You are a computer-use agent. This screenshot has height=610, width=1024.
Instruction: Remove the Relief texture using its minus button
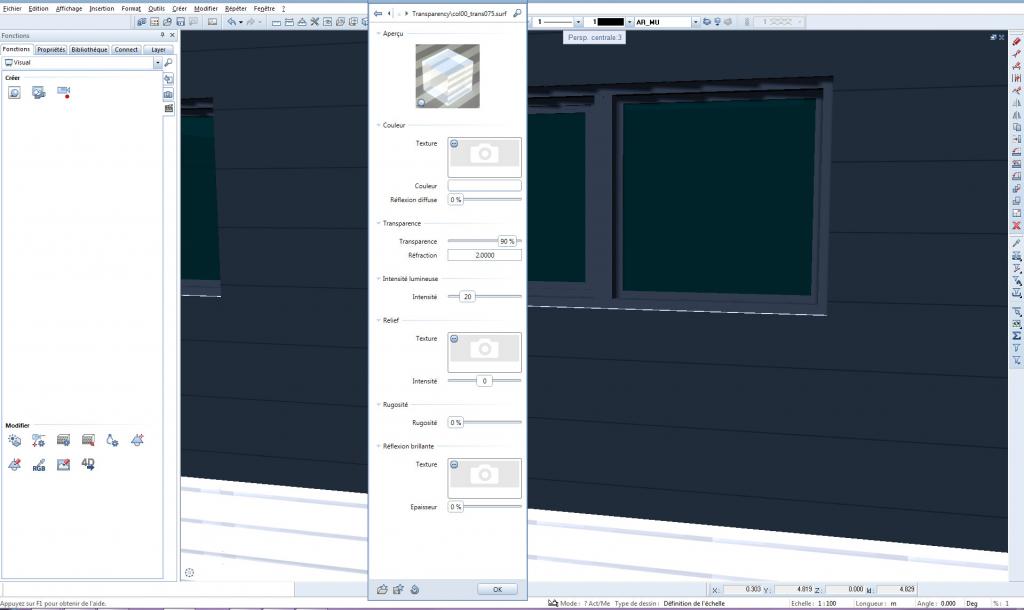(x=455, y=339)
